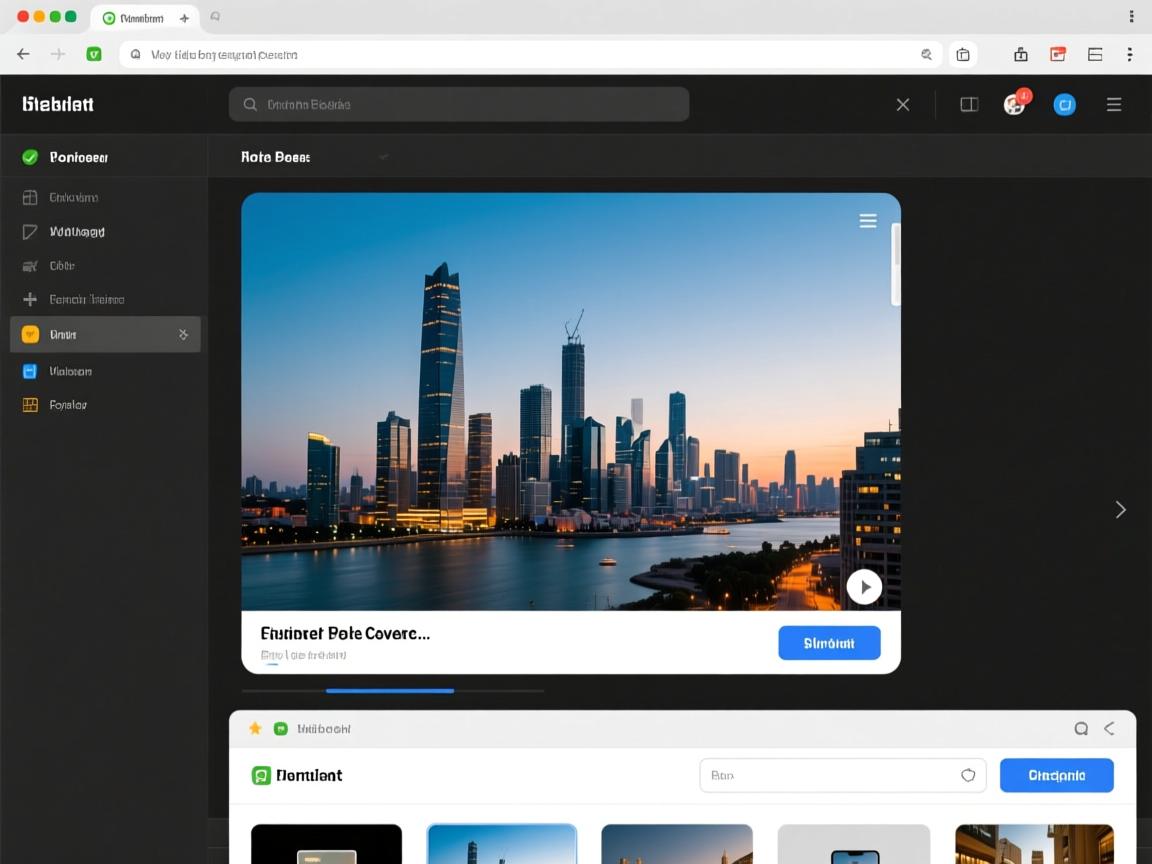Image resolution: width=1152 pixels, height=864 pixels.
Task: Click the blue button in the bottom panel
Action: pos(1056,775)
